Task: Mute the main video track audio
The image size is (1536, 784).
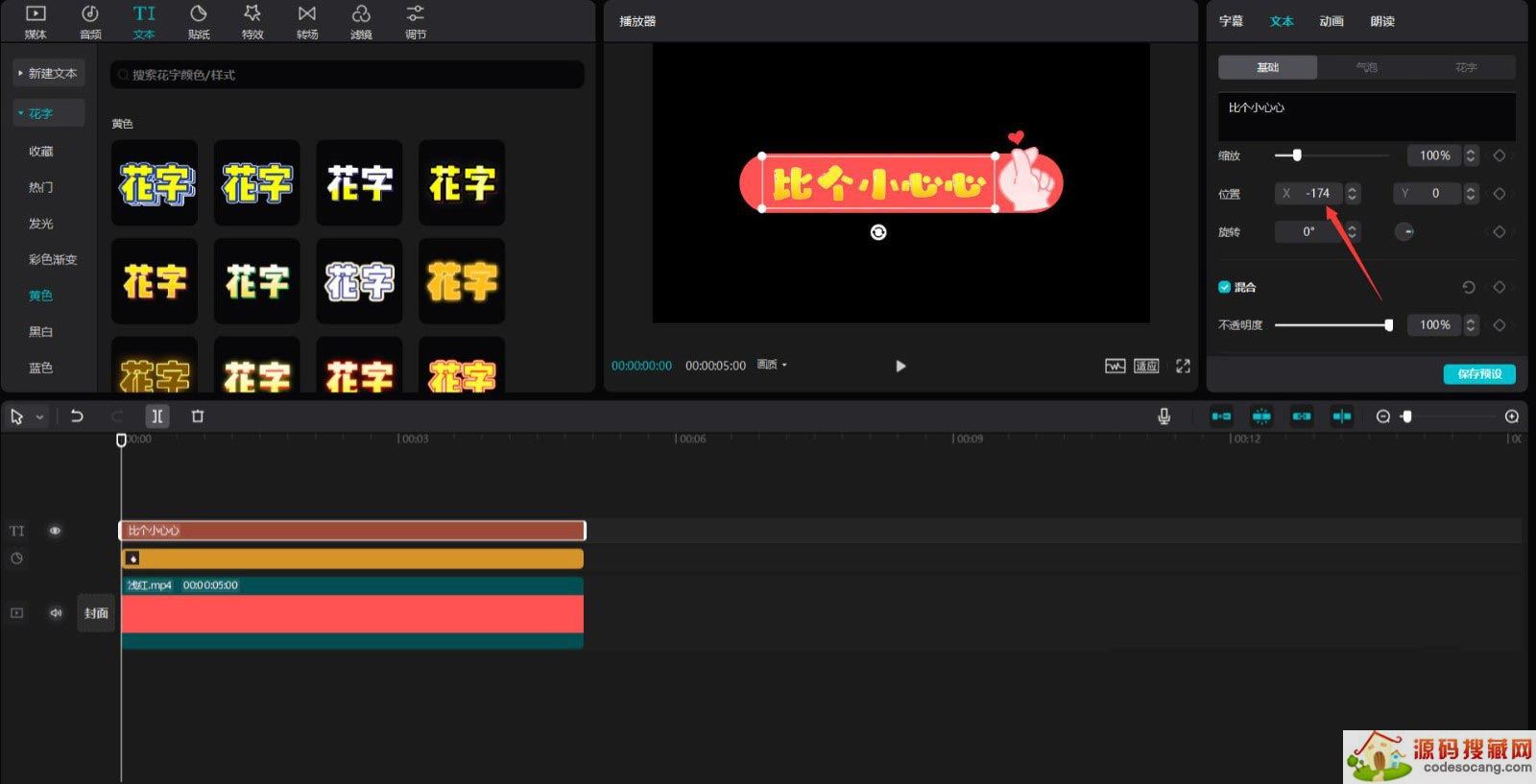Action: tap(56, 613)
